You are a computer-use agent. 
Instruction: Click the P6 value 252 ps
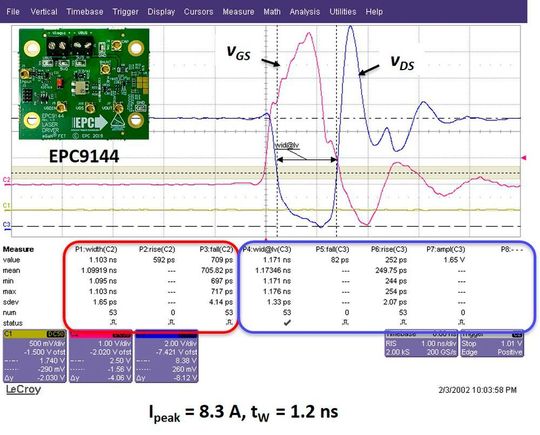[396, 260]
